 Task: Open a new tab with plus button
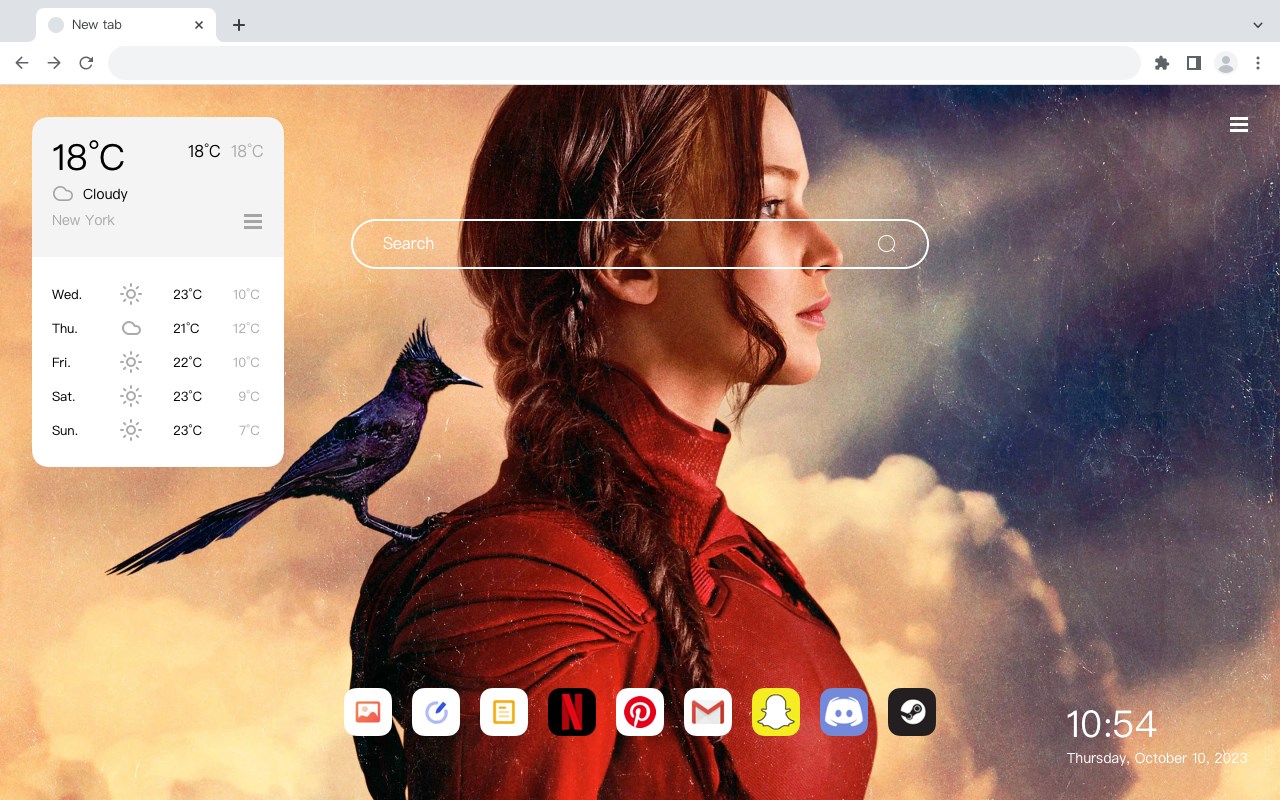[238, 25]
